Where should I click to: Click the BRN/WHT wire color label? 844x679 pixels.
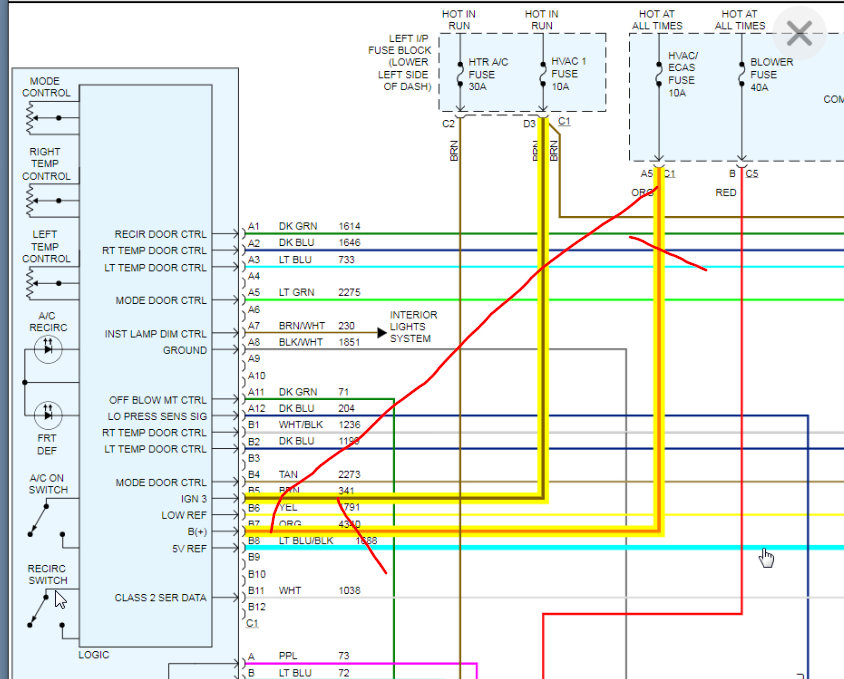click(302, 326)
